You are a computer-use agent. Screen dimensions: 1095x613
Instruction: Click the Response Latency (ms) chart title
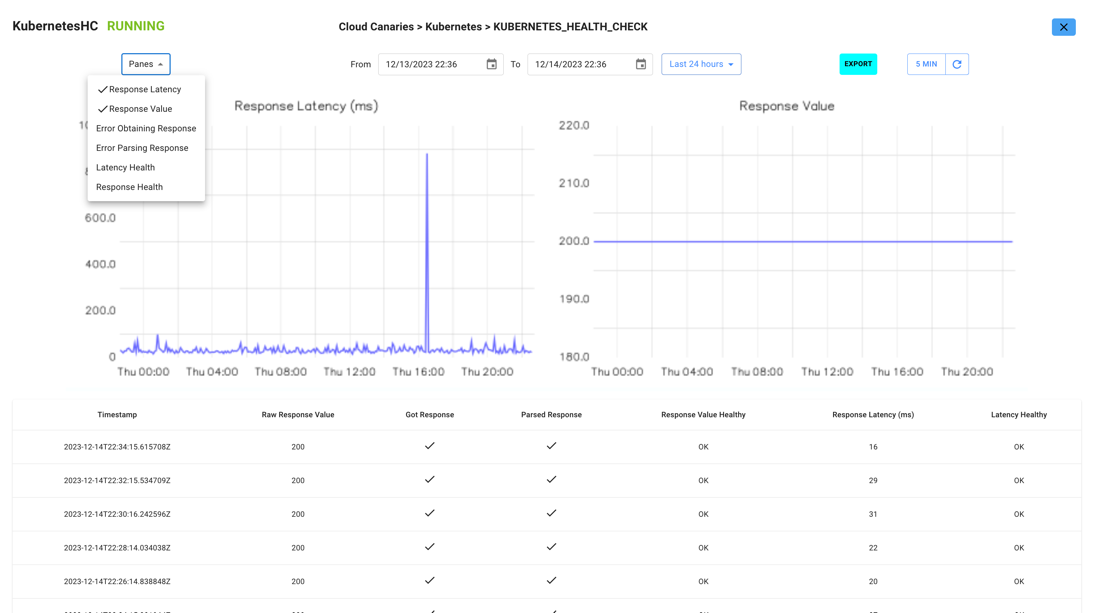[x=306, y=106]
